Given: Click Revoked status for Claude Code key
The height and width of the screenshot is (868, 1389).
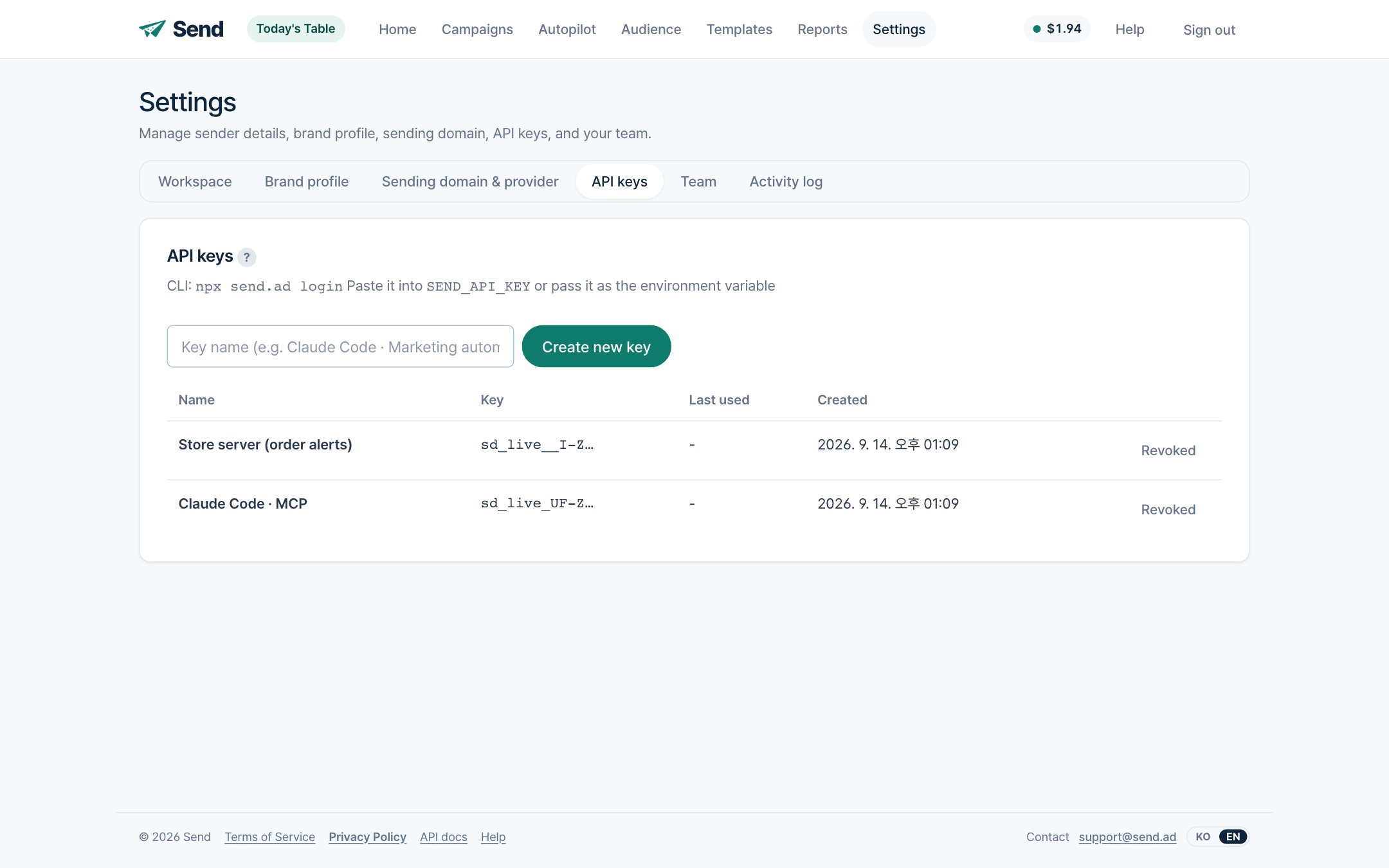Looking at the screenshot, I should coord(1168,510).
